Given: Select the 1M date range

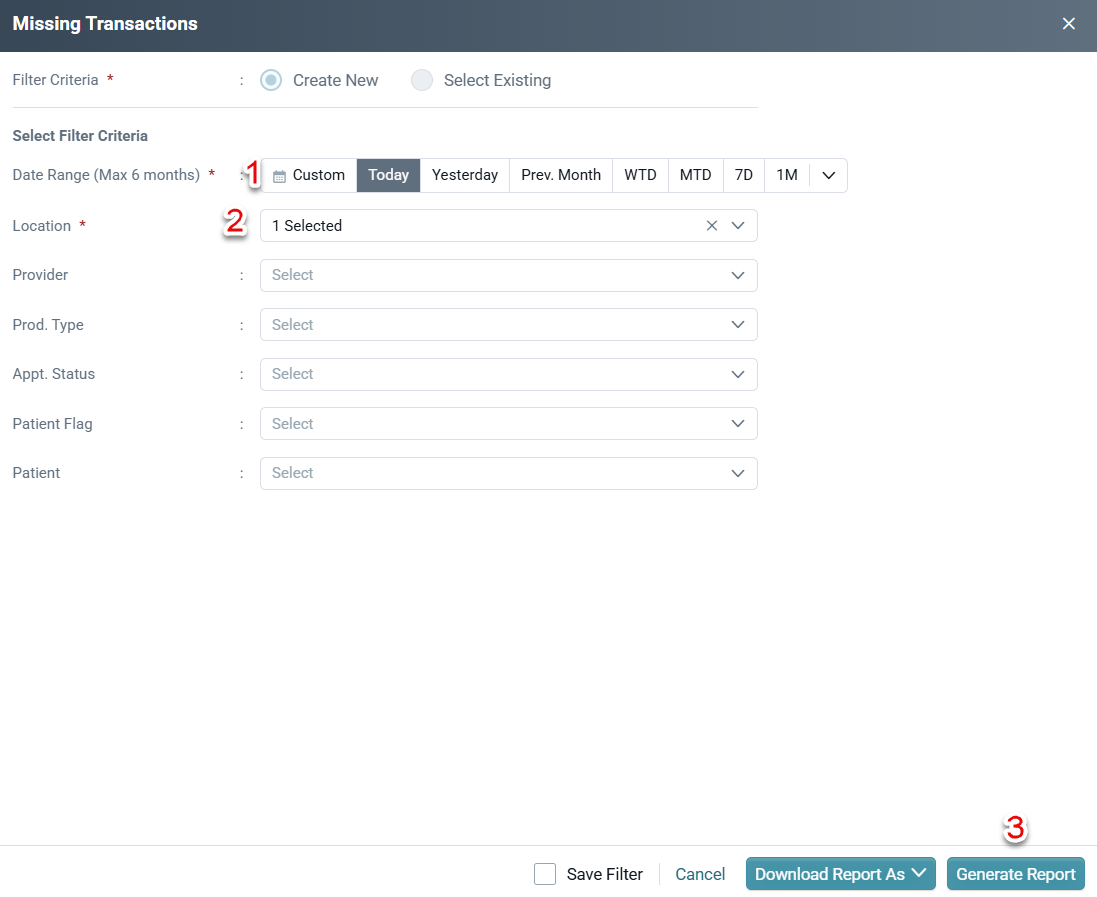Looking at the screenshot, I should click(787, 175).
